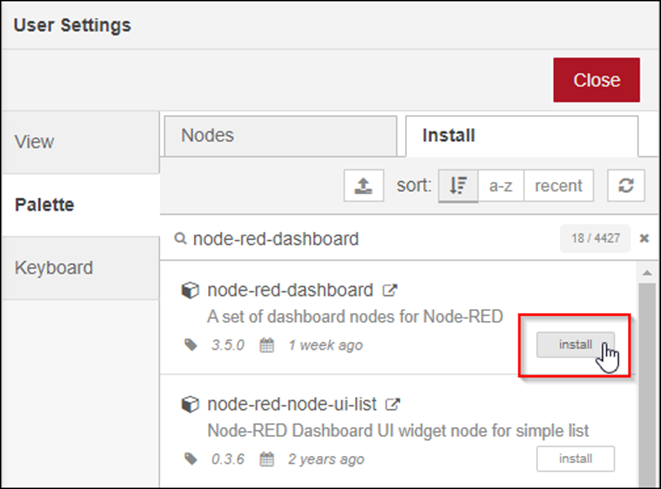The image size is (661, 489).
Task: Switch to the Nodes tab
Action: [281, 136]
